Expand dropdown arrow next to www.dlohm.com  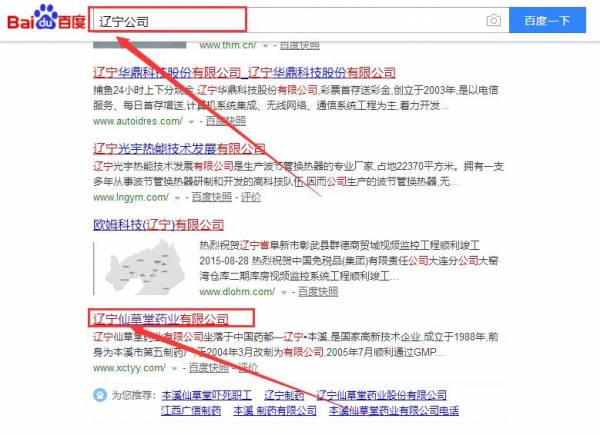pos(284,293)
